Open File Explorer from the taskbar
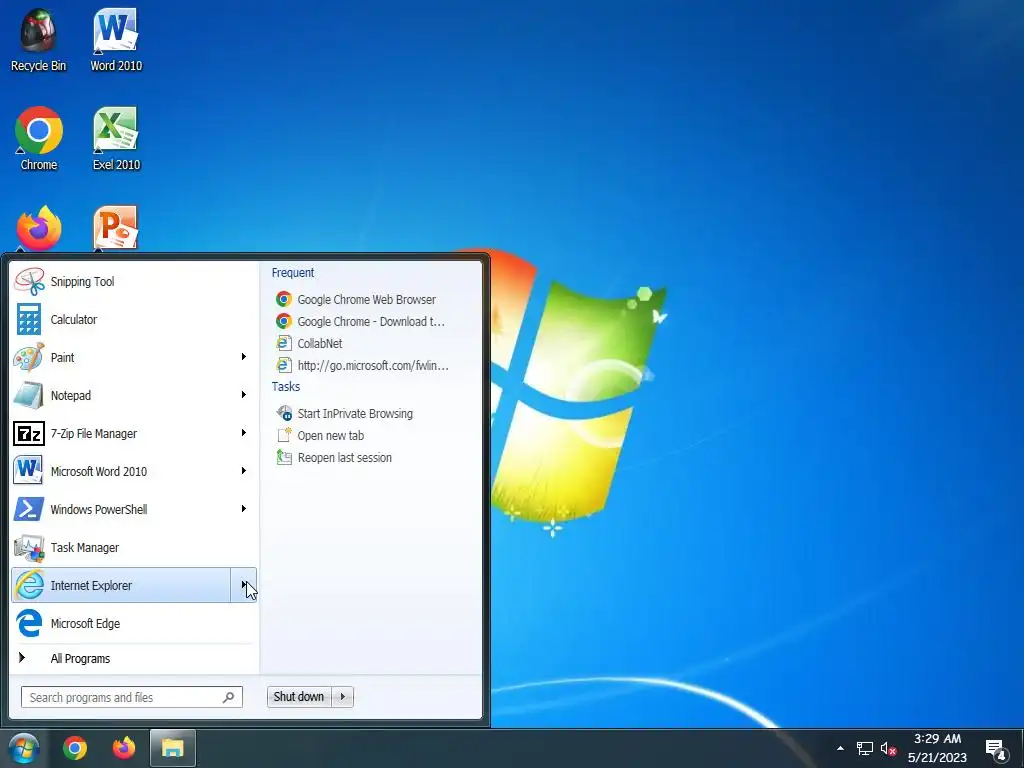Viewport: 1024px width, 768px height. 172,748
